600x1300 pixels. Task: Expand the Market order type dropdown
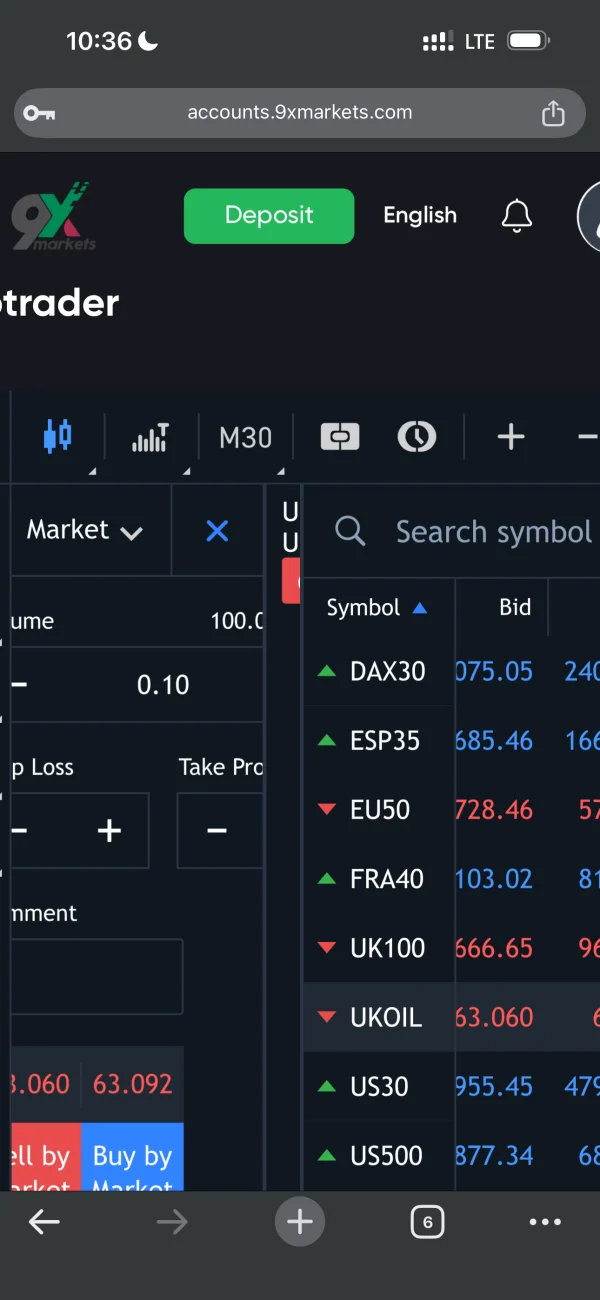click(x=85, y=530)
